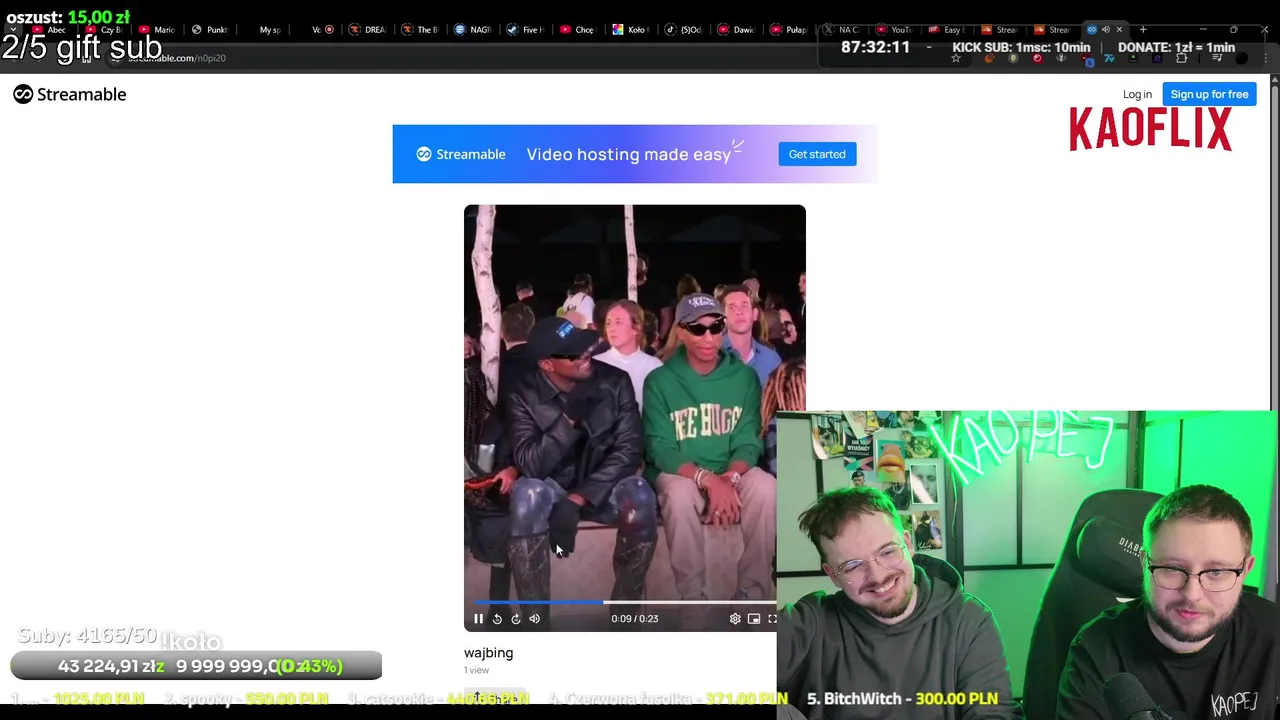Click the Get started banner button
Image resolution: width=1280 pixels, height=720 pixels.
(817, 154)
